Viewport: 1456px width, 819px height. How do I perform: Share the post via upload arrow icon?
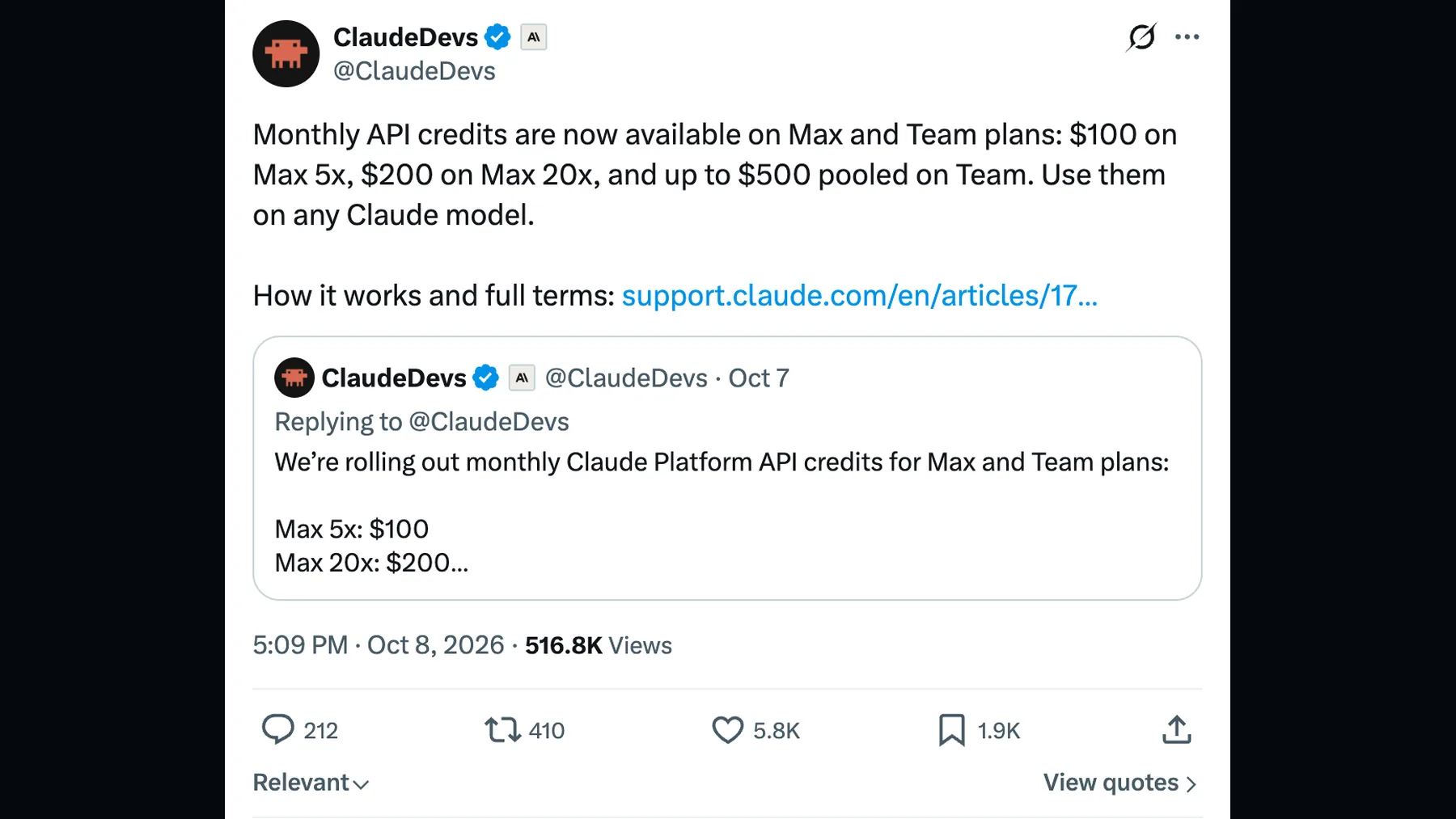pos(1177,729)
